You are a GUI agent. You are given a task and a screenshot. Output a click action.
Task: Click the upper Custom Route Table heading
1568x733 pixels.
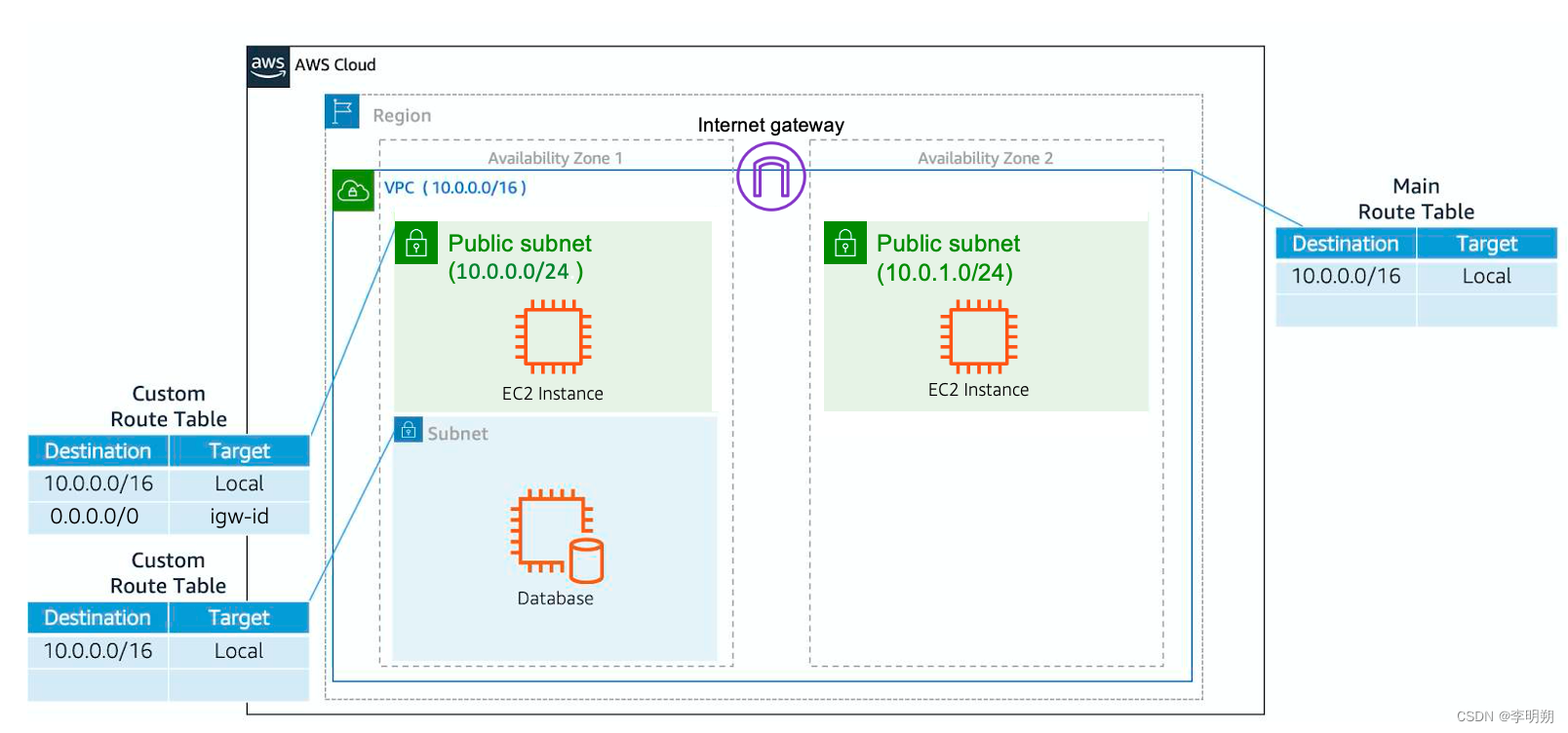pos(169,406)
